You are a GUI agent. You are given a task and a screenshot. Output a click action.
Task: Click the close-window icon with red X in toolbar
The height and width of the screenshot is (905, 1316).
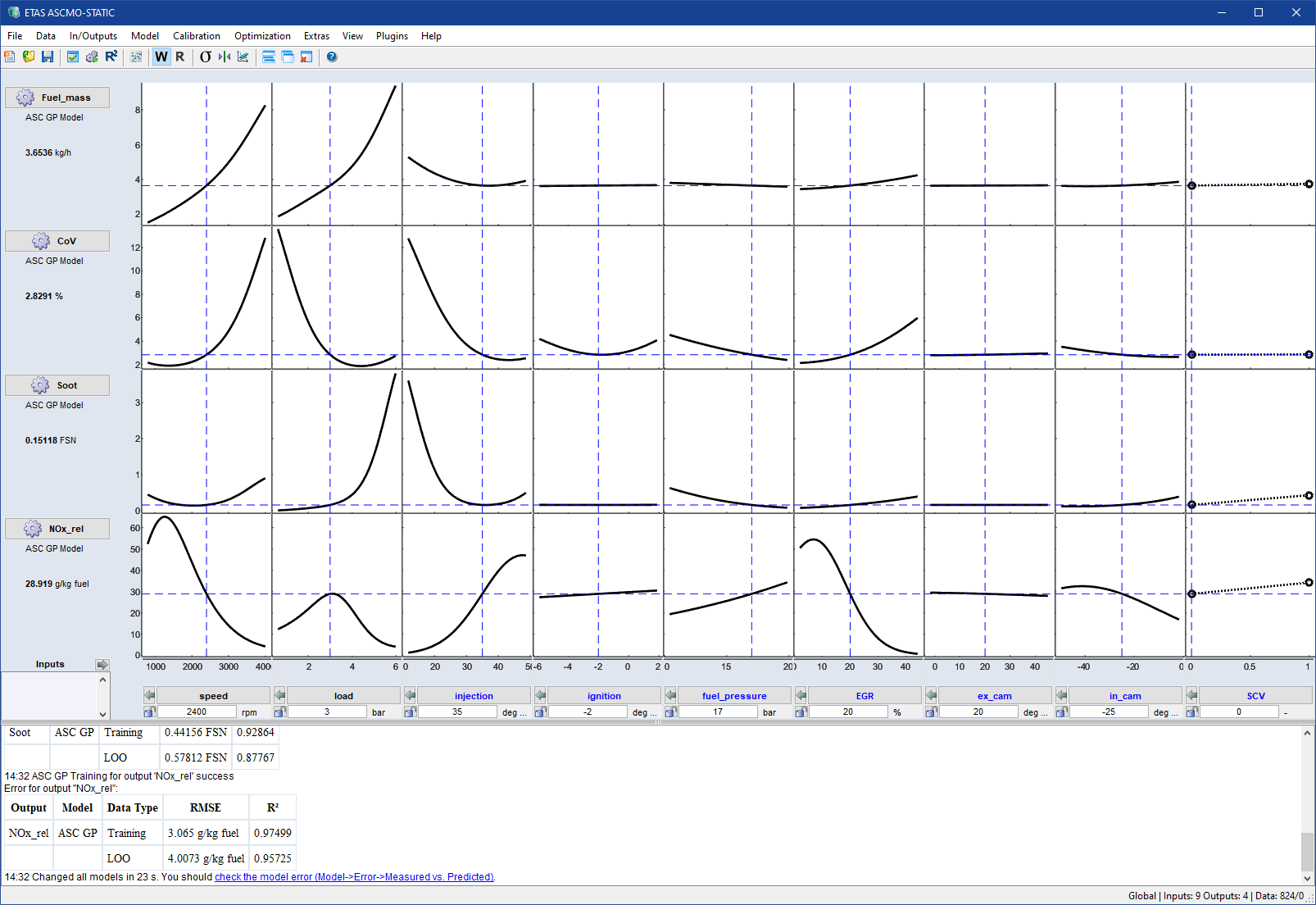[306, 57]
